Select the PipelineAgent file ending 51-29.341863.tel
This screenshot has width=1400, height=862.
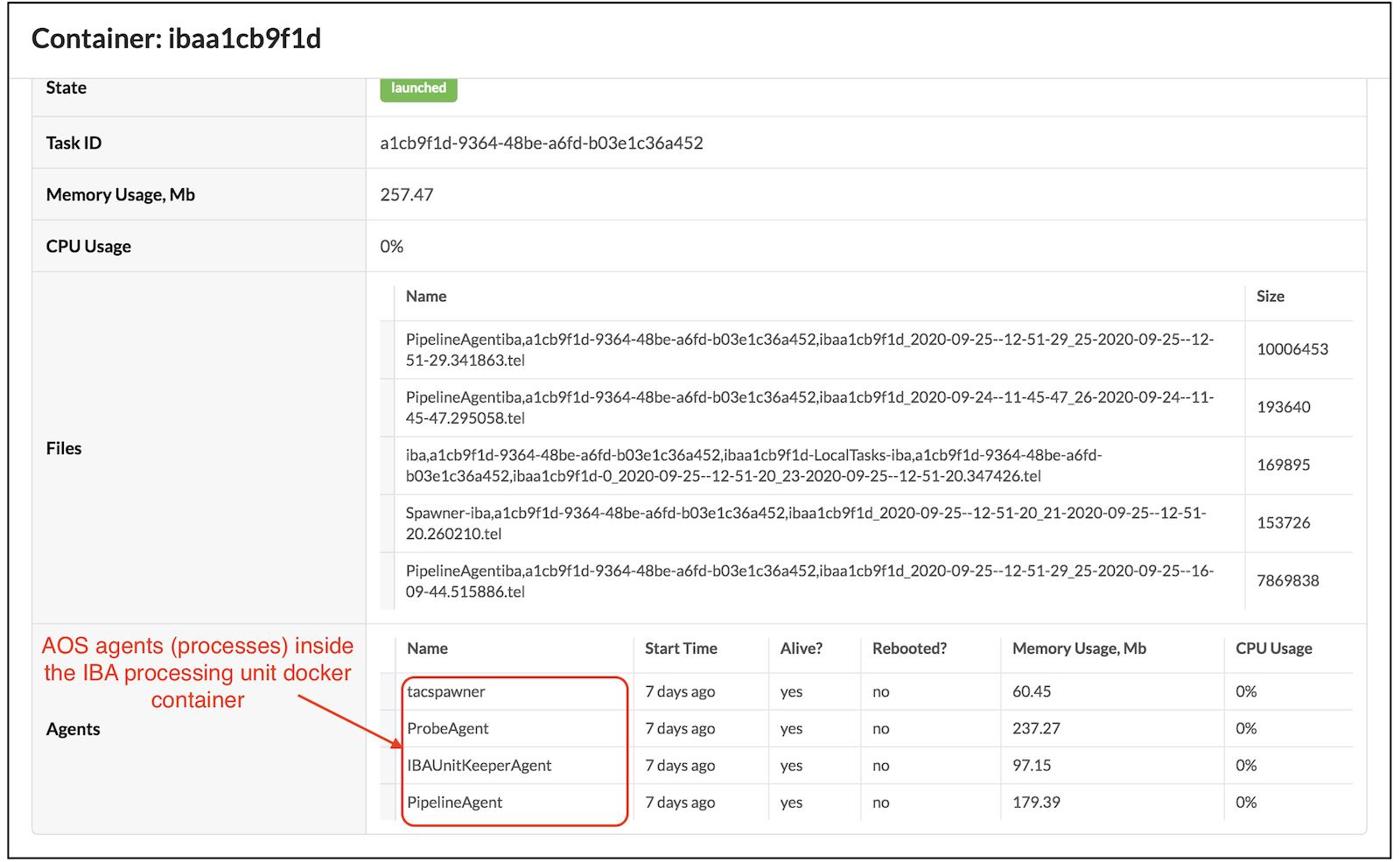pyautogui.click(x=809, y=349)
